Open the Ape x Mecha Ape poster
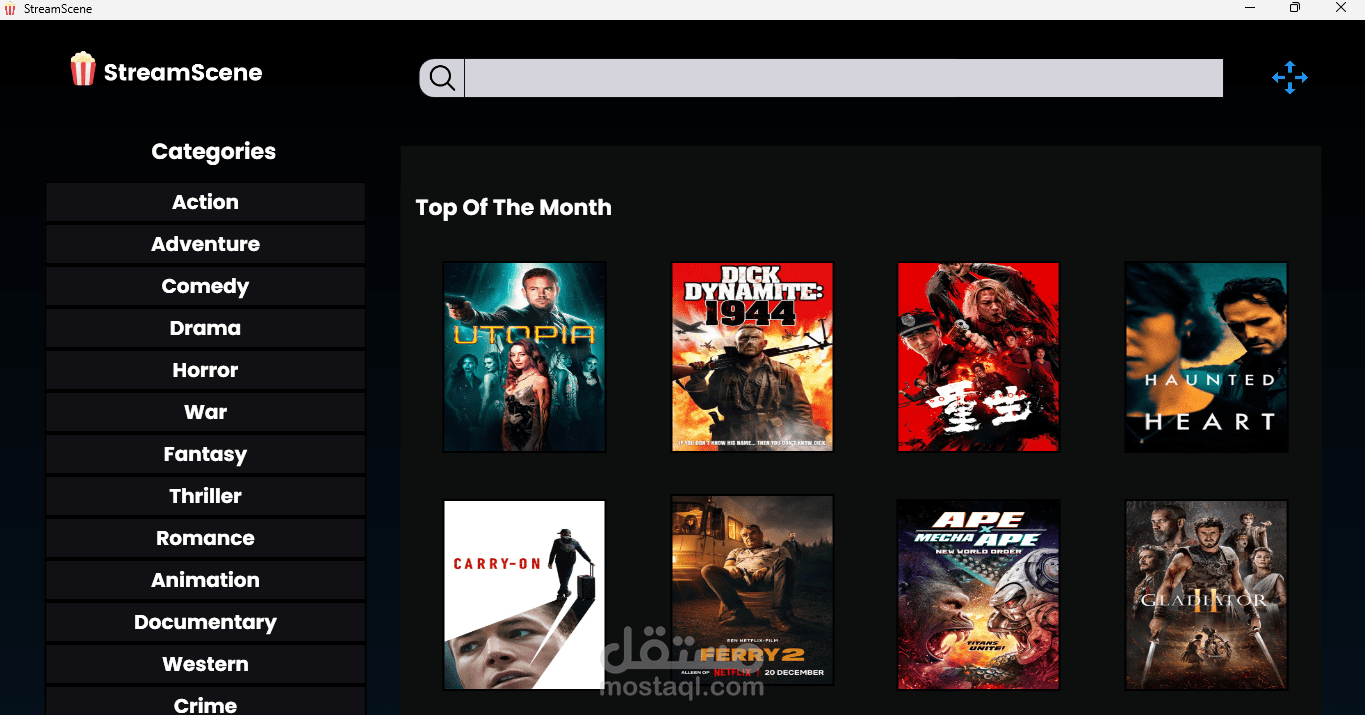Viewport: 1365px width, 715px height. click(x=979, y=595)
